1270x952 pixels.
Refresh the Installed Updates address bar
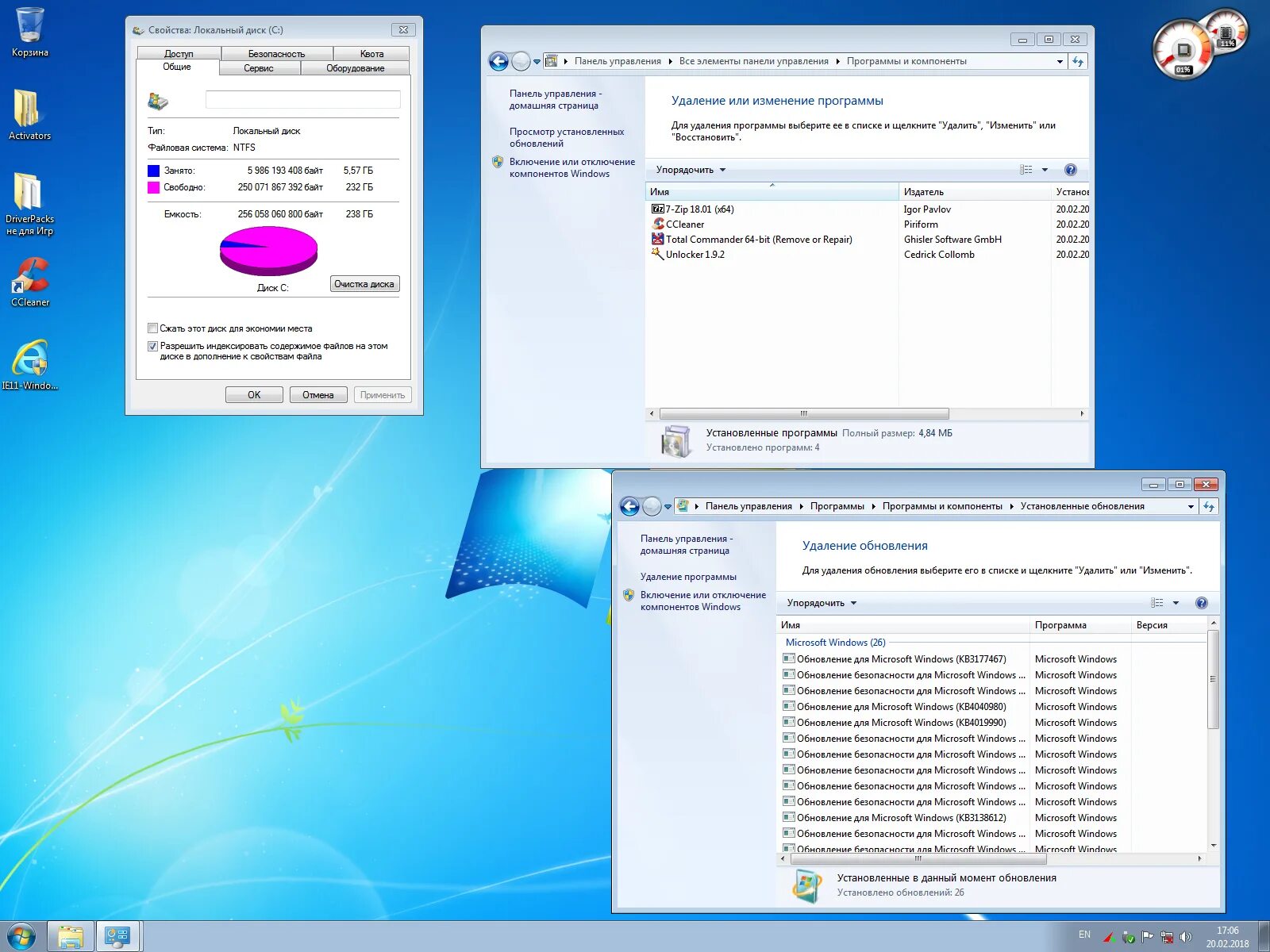coord(1209,506)
